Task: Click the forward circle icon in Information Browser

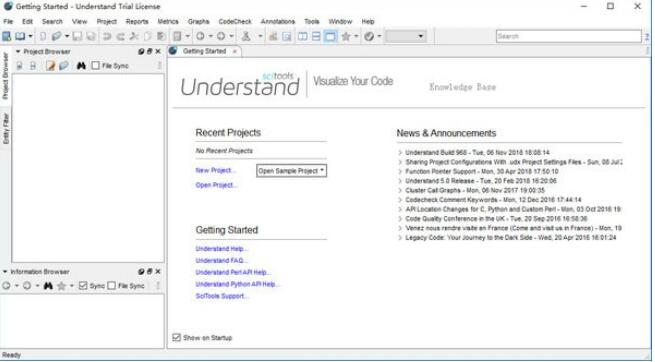Action: [x=27, y=286]
